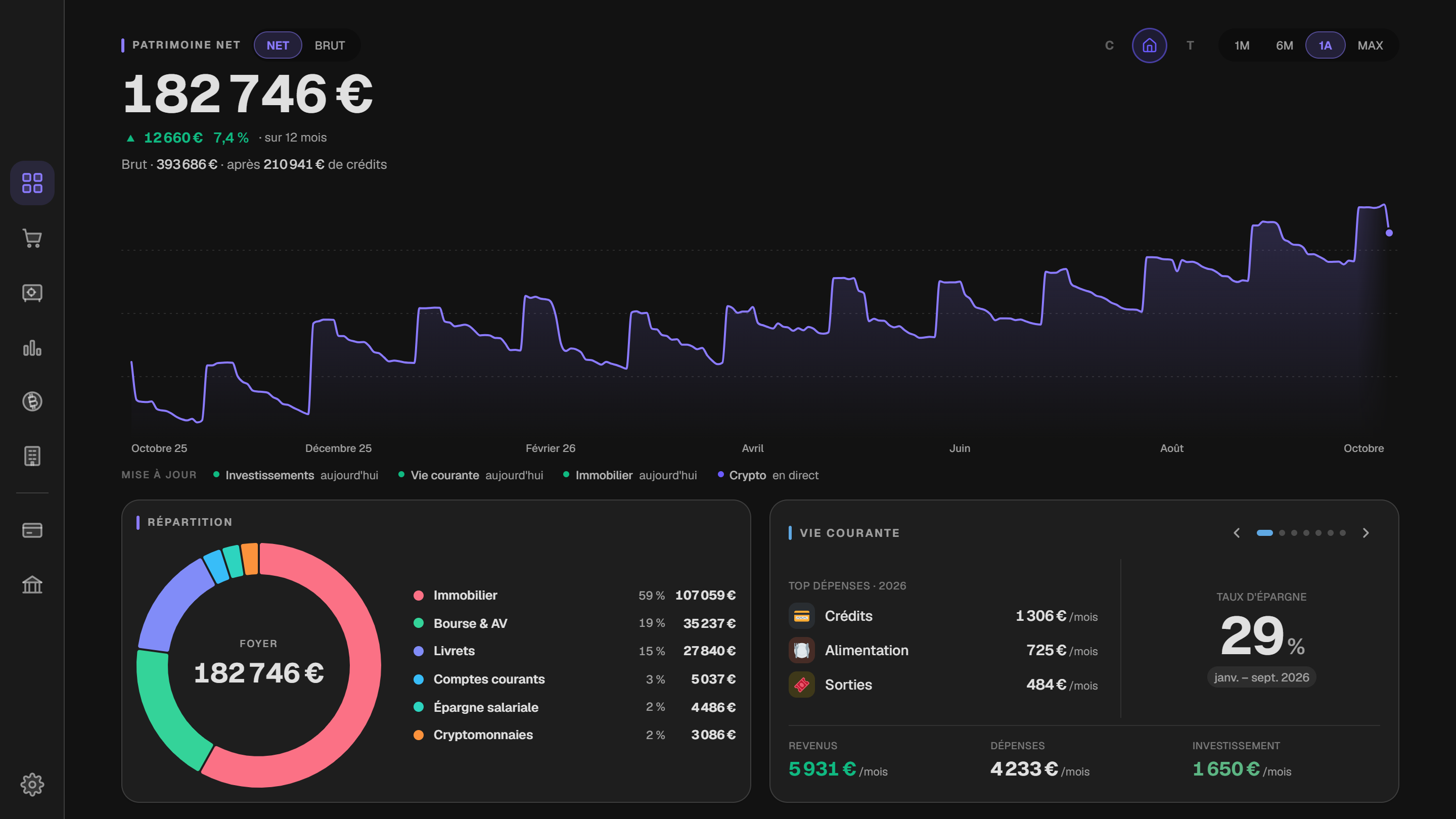Image resolution: width=1456 pixels, height=819 pixels.
Task: Jump to second Vie courante page dot
Action: coord(1282,533)
